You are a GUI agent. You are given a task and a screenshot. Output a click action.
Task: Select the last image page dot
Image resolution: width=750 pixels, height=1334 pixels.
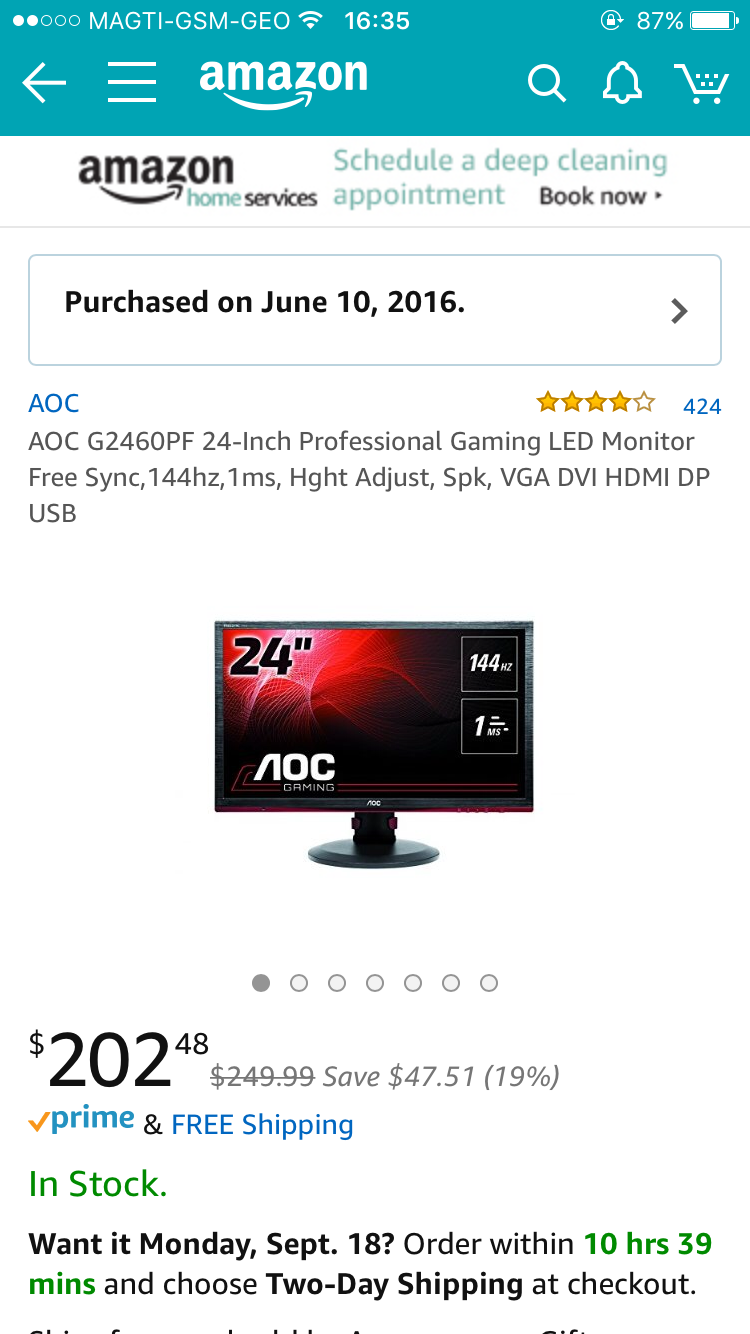pos(489,983)
